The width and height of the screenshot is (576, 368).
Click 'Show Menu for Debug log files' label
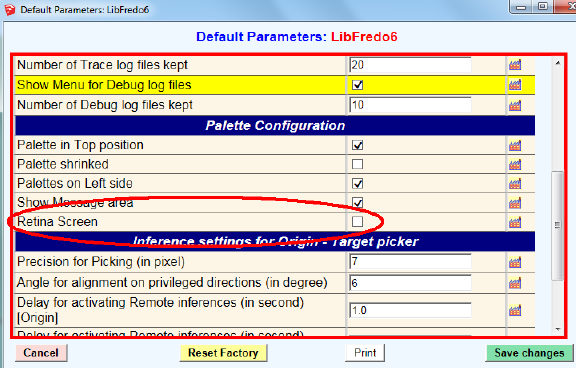[x=104, y=85]
